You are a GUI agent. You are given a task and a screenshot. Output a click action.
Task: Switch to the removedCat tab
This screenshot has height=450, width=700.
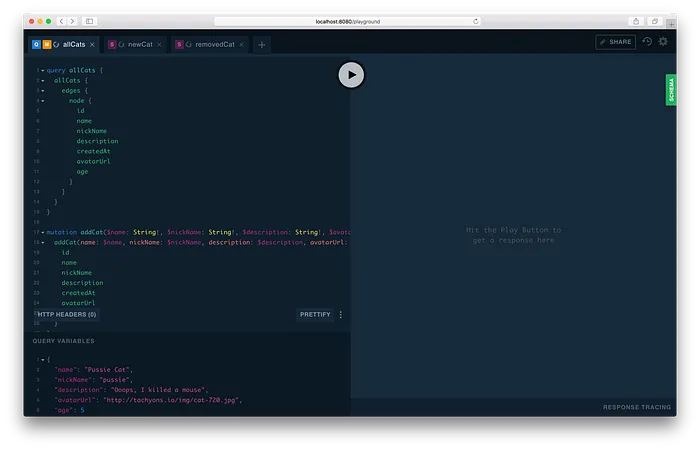click(210, 45)
